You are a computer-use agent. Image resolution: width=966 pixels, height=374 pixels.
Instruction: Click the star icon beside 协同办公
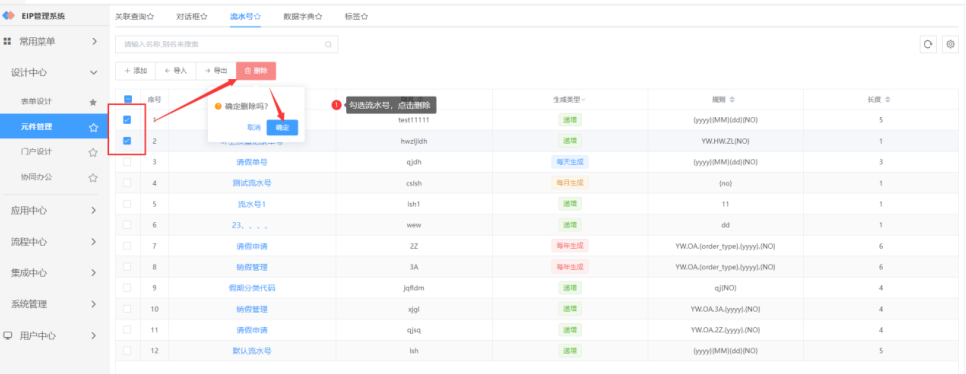(x=93, y=177)
